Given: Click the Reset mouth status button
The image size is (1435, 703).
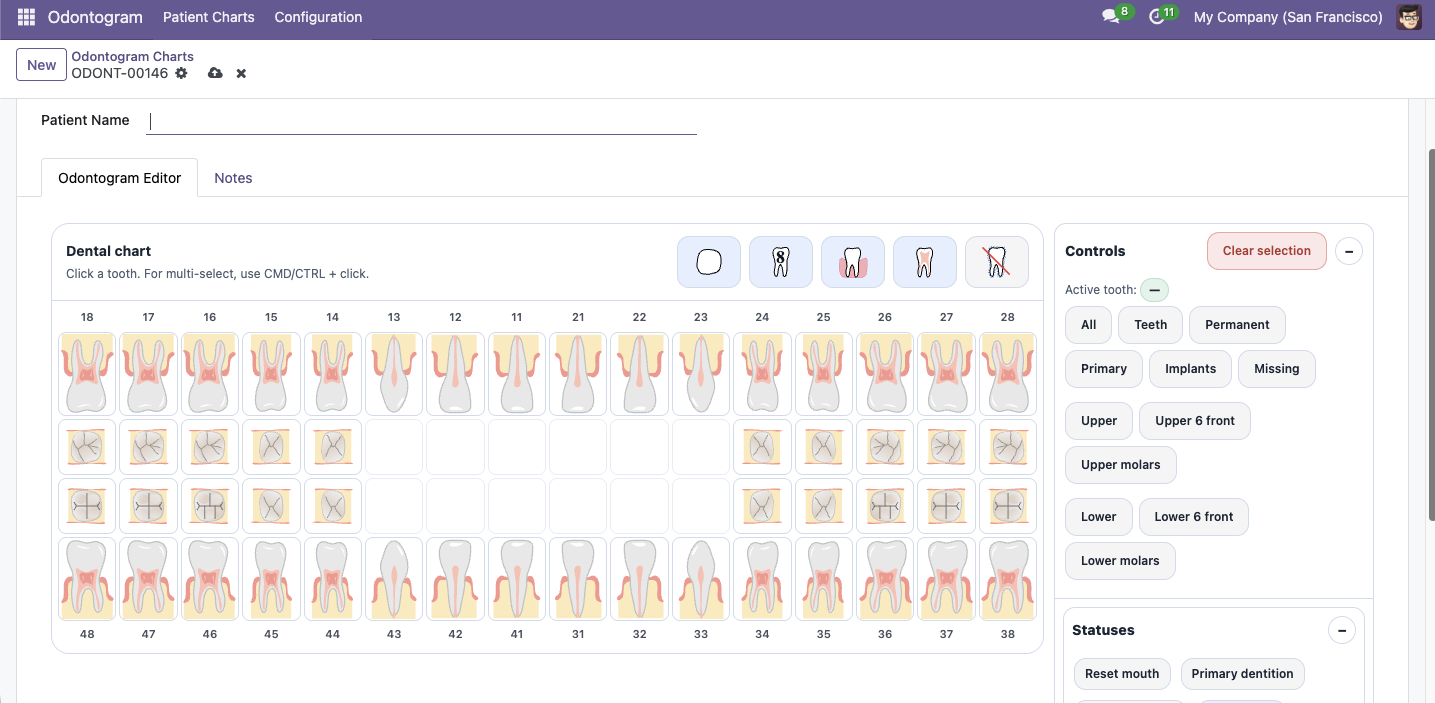Looking at the screenshot, I should [x=1122, y=674].
